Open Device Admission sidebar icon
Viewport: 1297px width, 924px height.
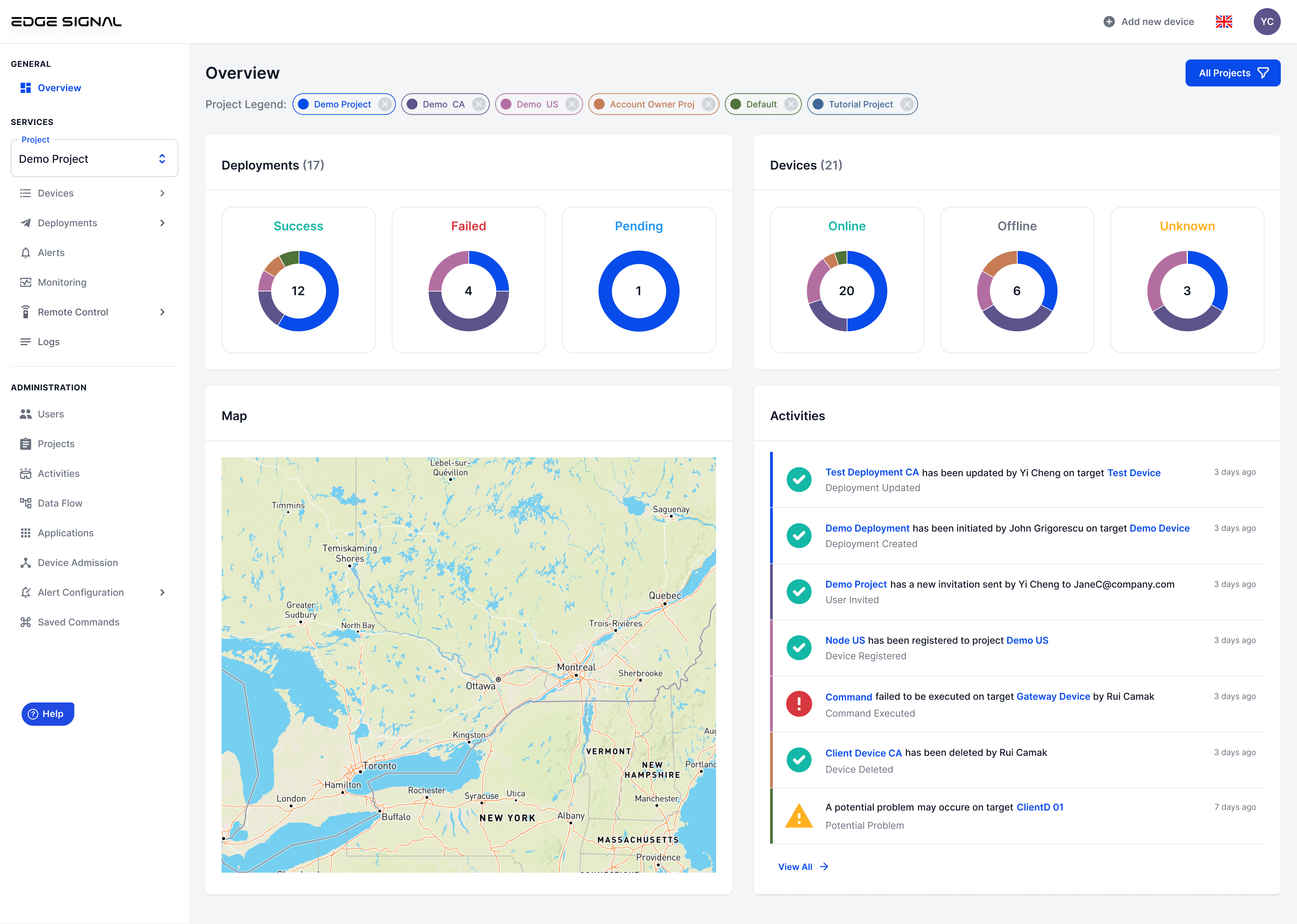tap(26, 563)
